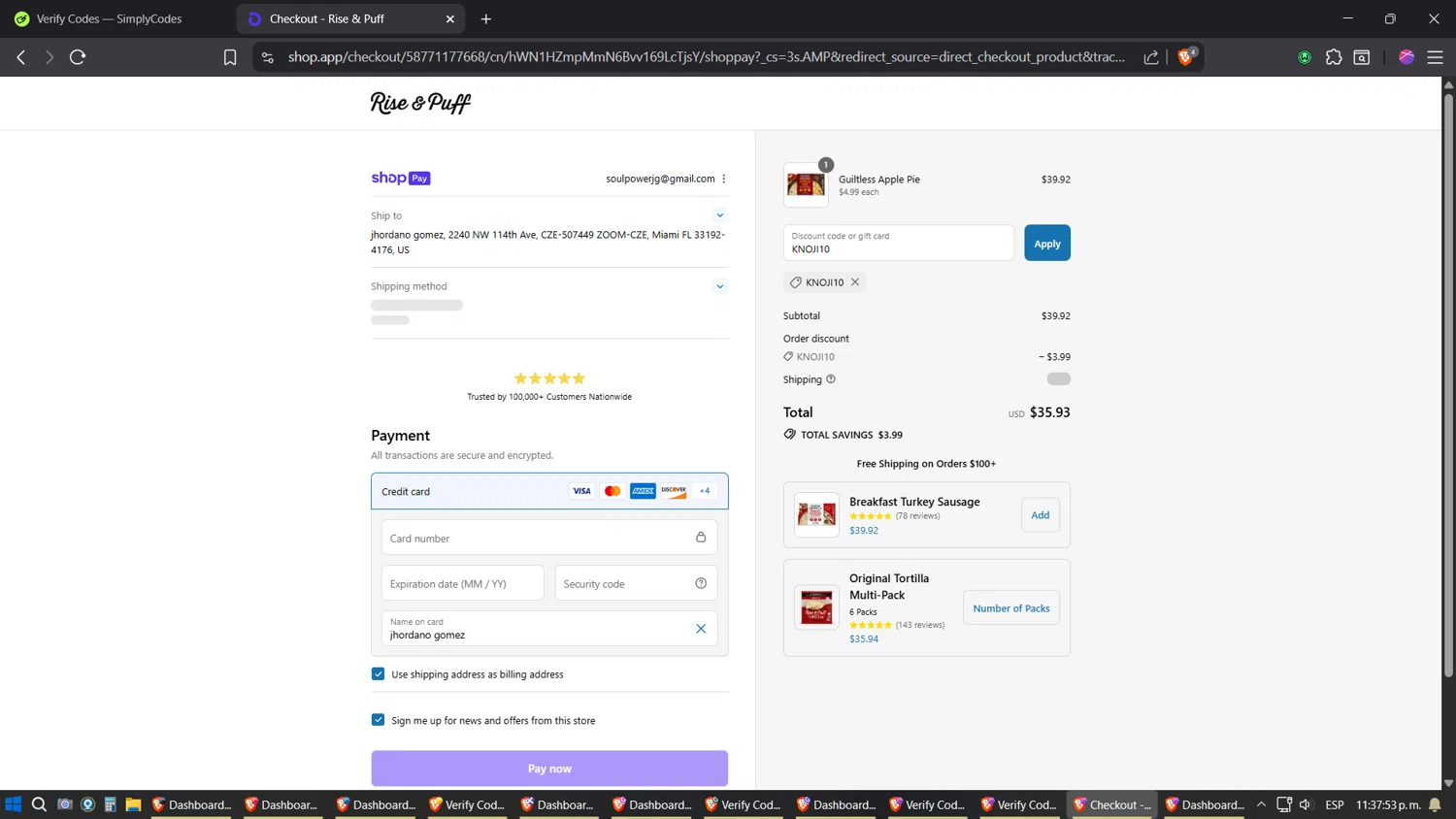Open the extensions puzzle icon

click(x=1334, y=57)
